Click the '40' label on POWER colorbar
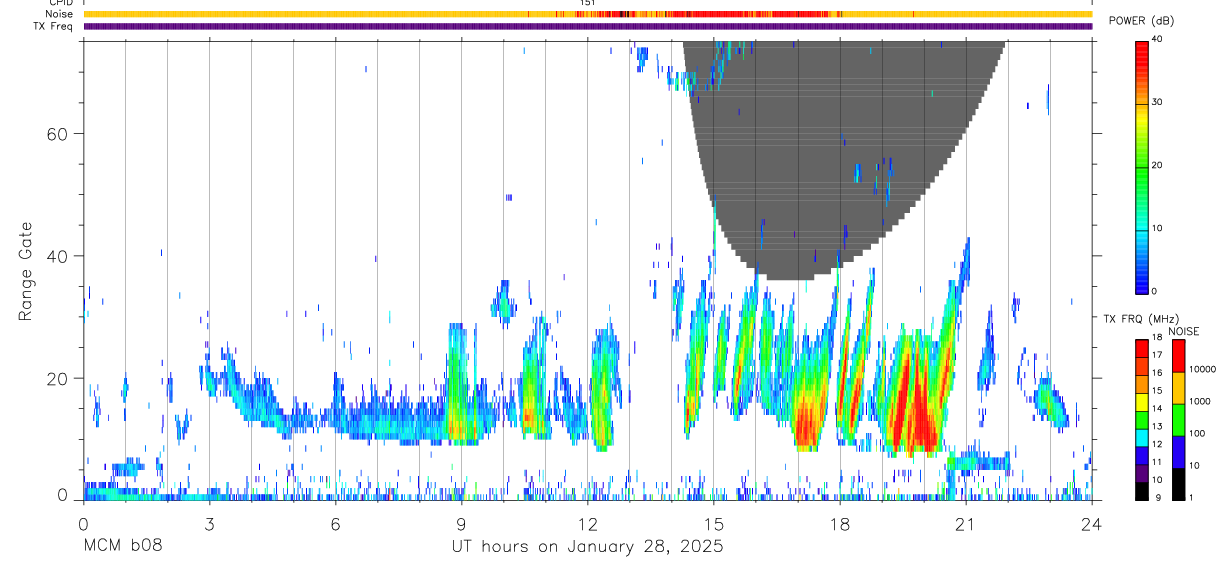The height and width of the screenshot is (567, 1228). pyautogui.click(x=1157, y=40)
